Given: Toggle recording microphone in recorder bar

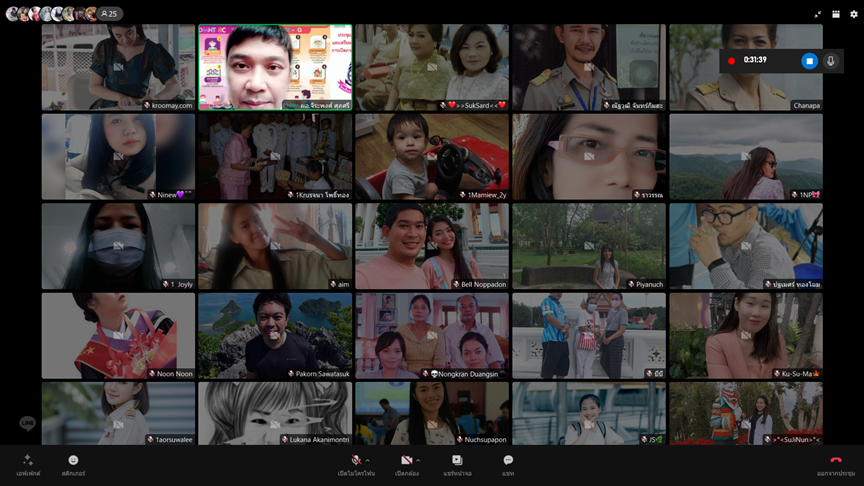Looking at the screenshot, I should click(x=830, y=61).
